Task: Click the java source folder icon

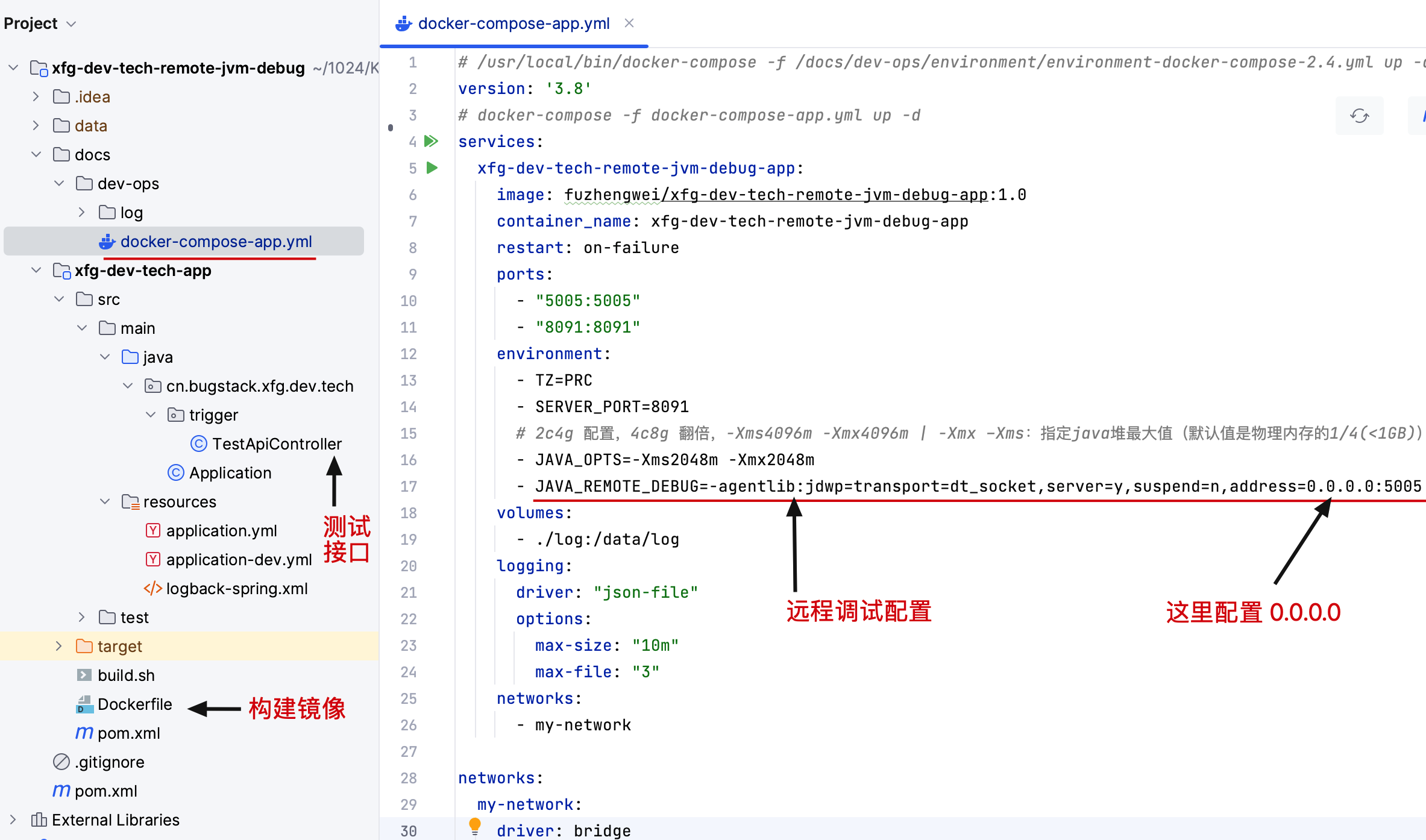Action: (130, 357)
